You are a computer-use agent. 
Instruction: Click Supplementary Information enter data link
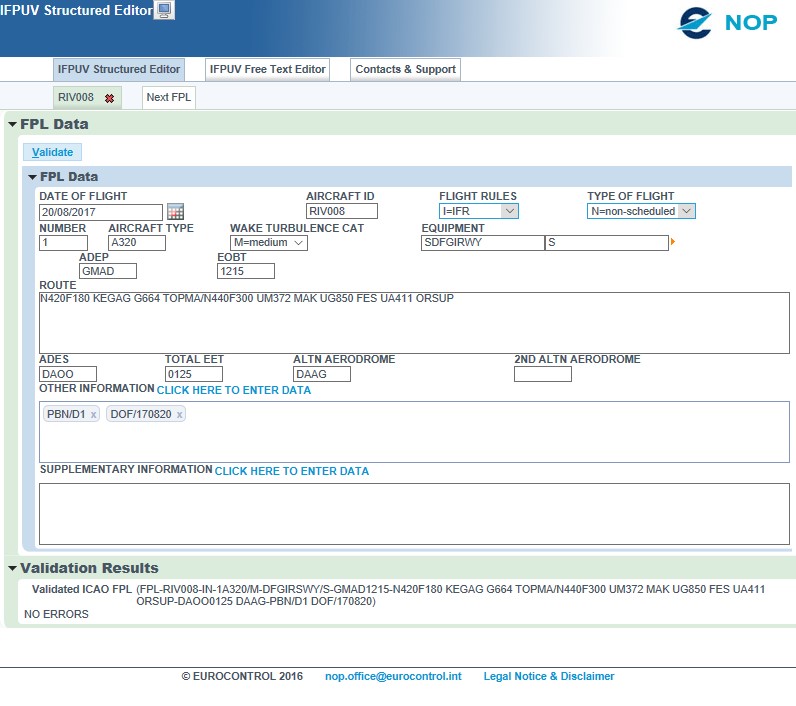point(291,472)
